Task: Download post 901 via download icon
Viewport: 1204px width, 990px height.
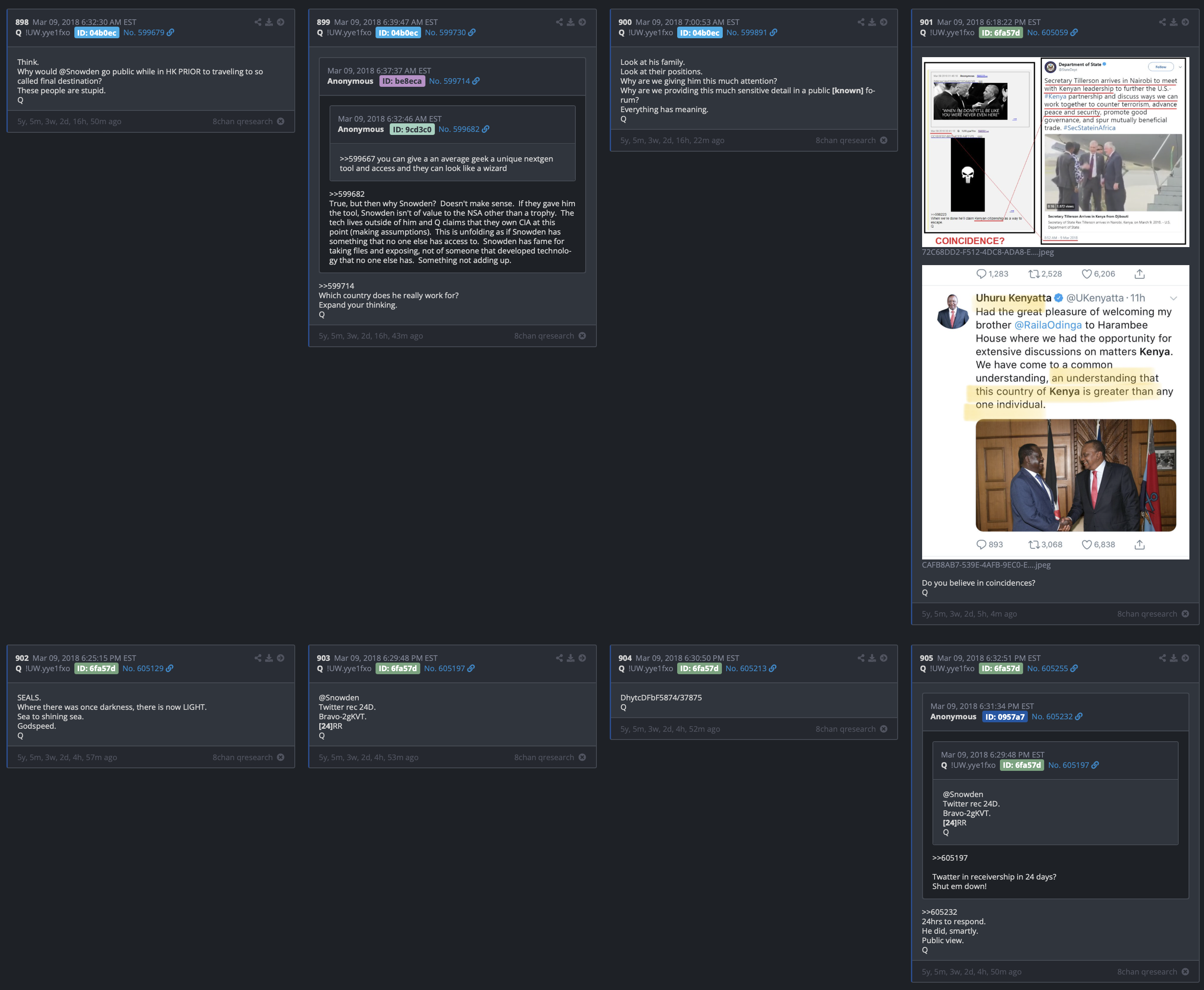Action: click(x=1174, y=22)
